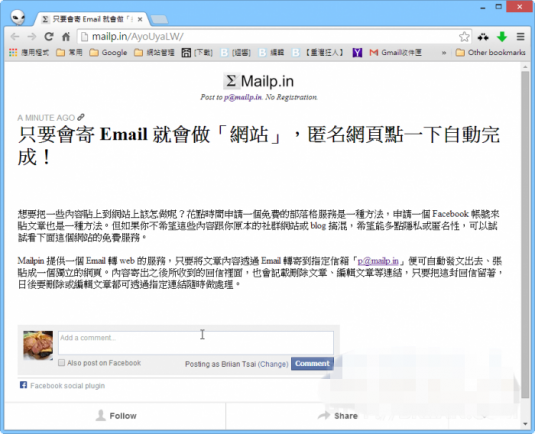535x434 pixels.
Task: Click the Sigma Mailp.in logo icon
Action: pyautogui.click(x=231, y=81)
